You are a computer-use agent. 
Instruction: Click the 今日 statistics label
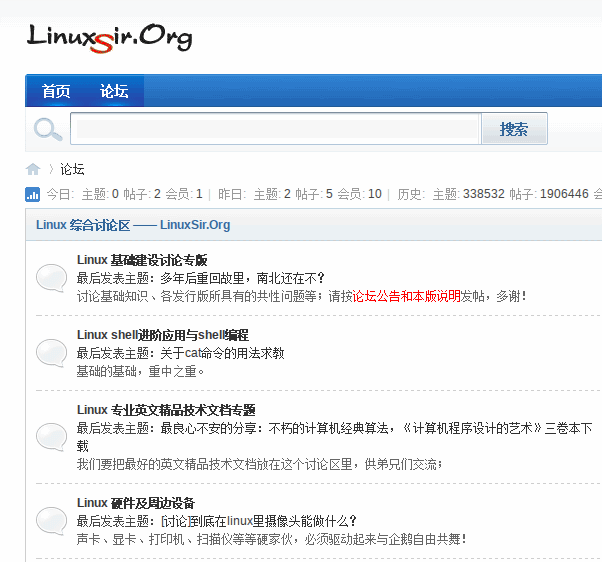(x=61, y=194)
